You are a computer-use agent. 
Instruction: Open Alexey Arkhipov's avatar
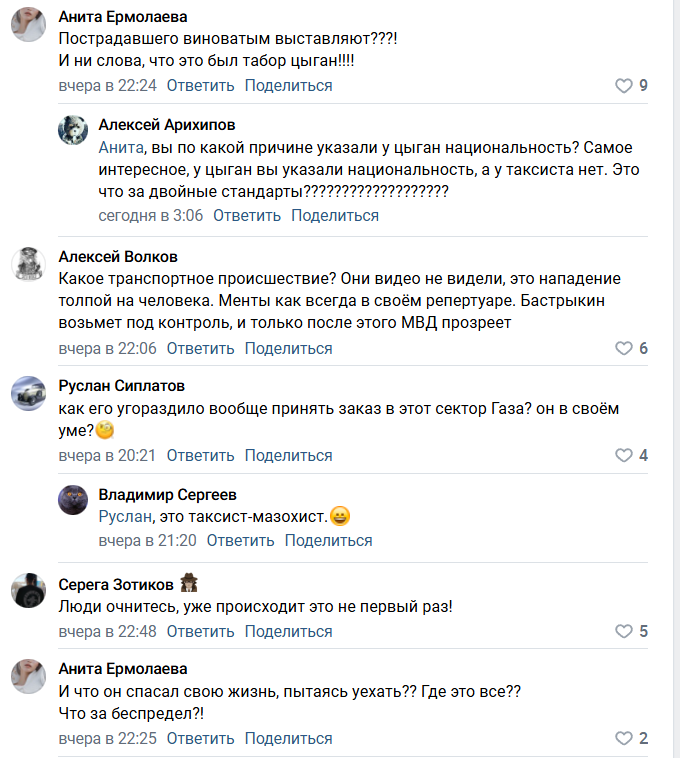[x=72, y=132]
